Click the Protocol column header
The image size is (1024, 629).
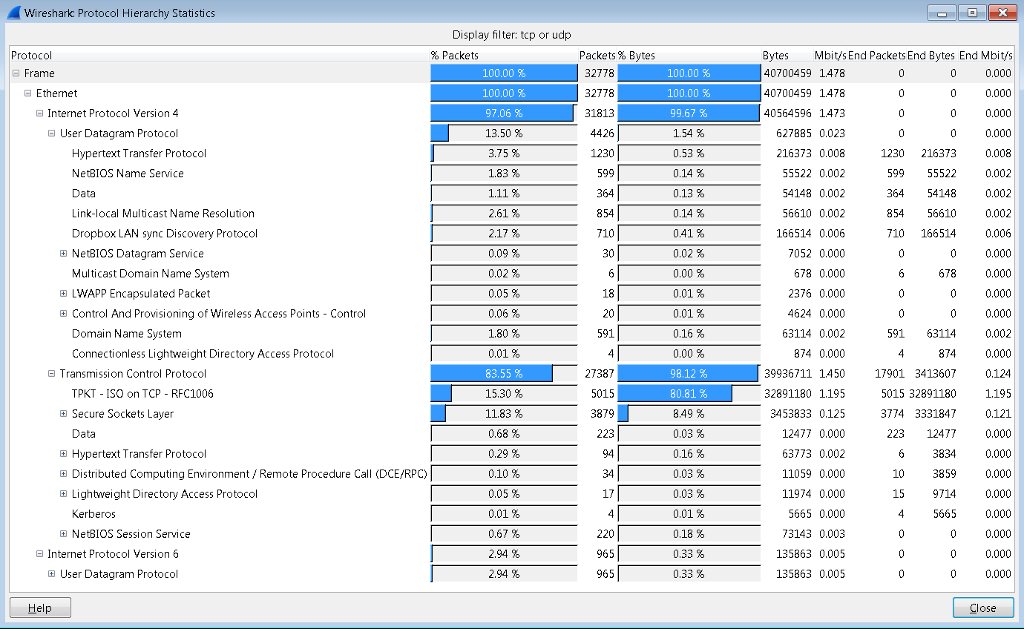219,56
